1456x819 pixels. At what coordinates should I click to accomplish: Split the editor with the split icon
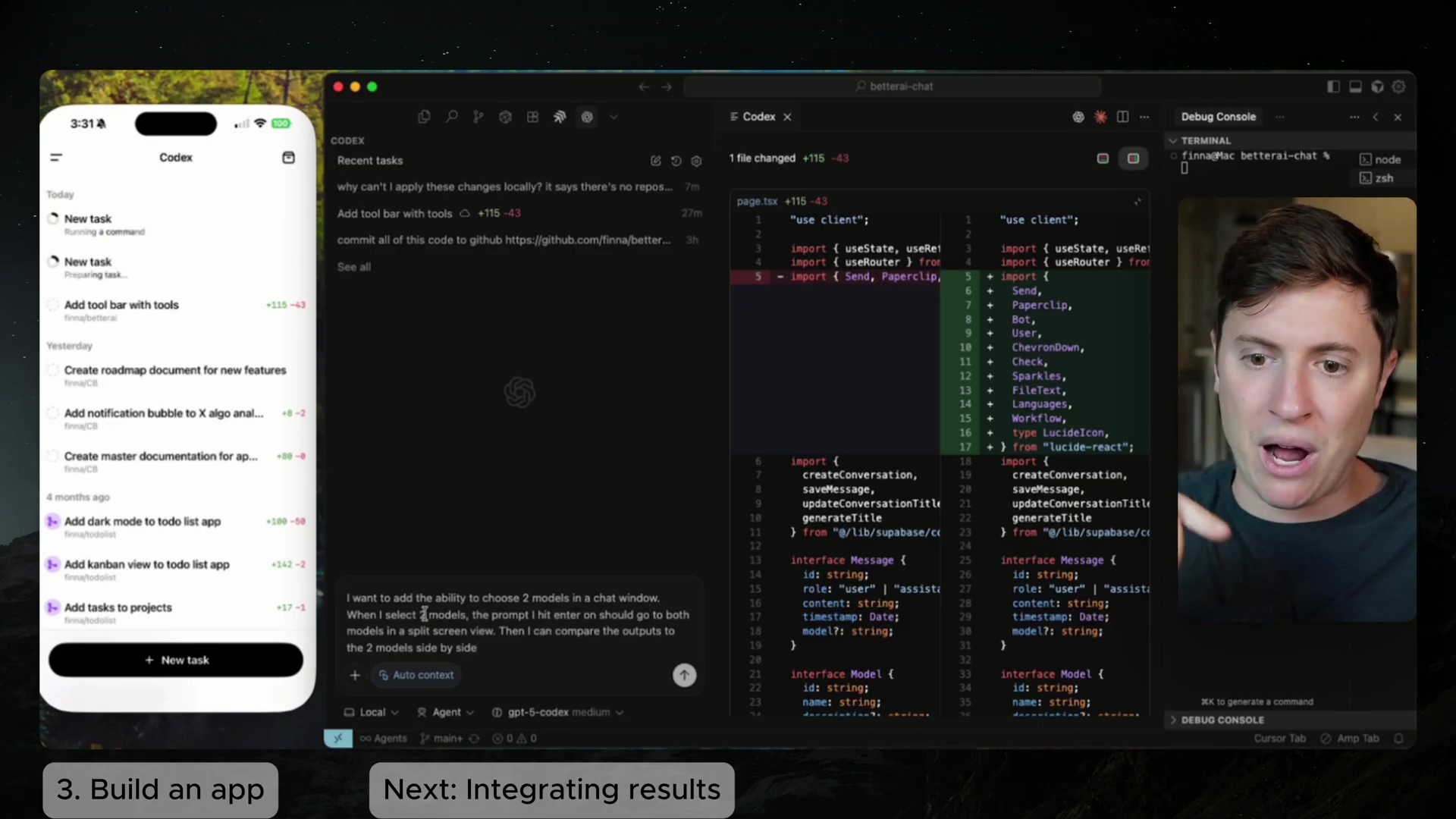coord(1123,117)
